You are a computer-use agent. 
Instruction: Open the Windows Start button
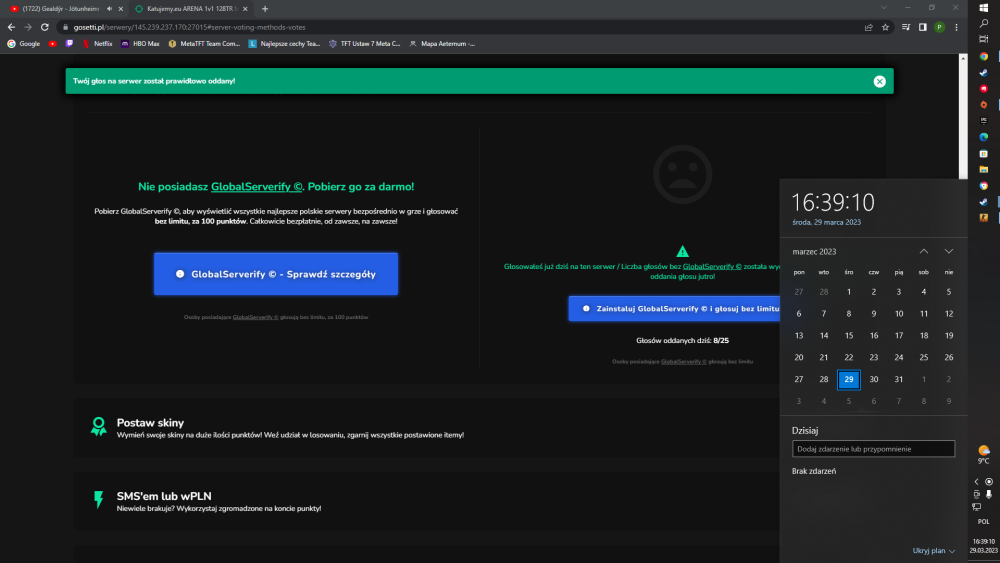(x=984, y=8)
